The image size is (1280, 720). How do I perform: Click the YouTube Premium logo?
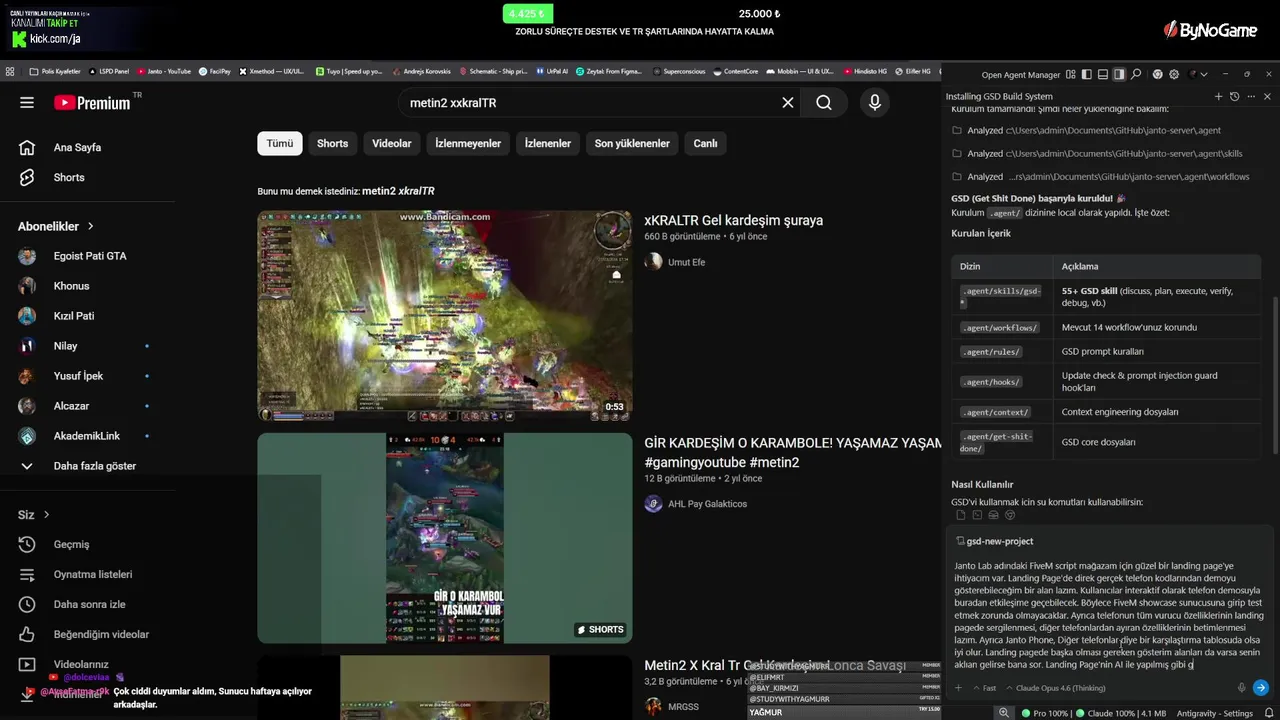point(92,103)
